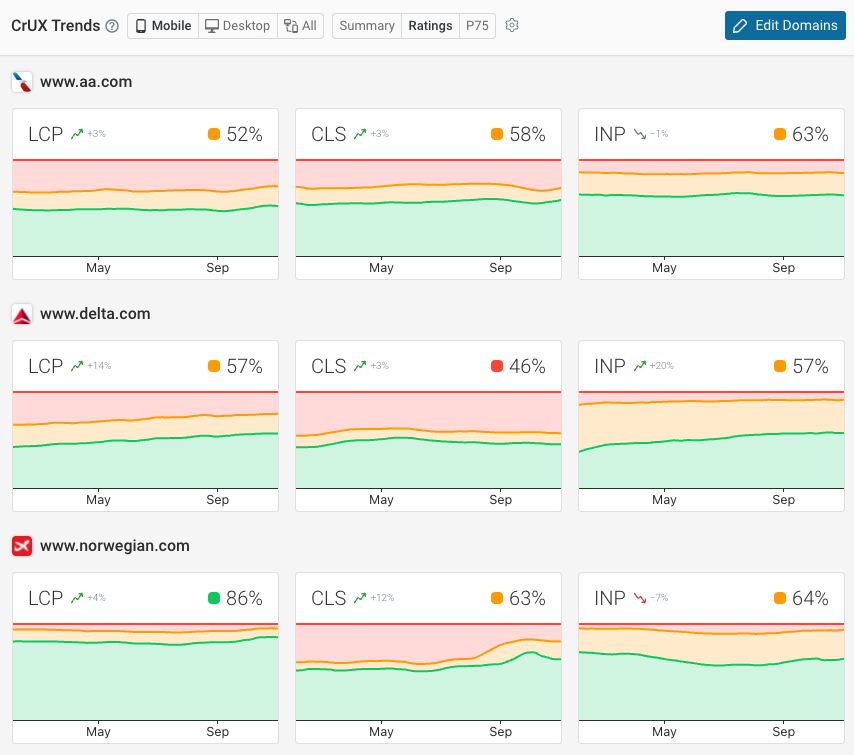Click the Edit Domains button
854x755 pixels.
[x=785, y=25]
